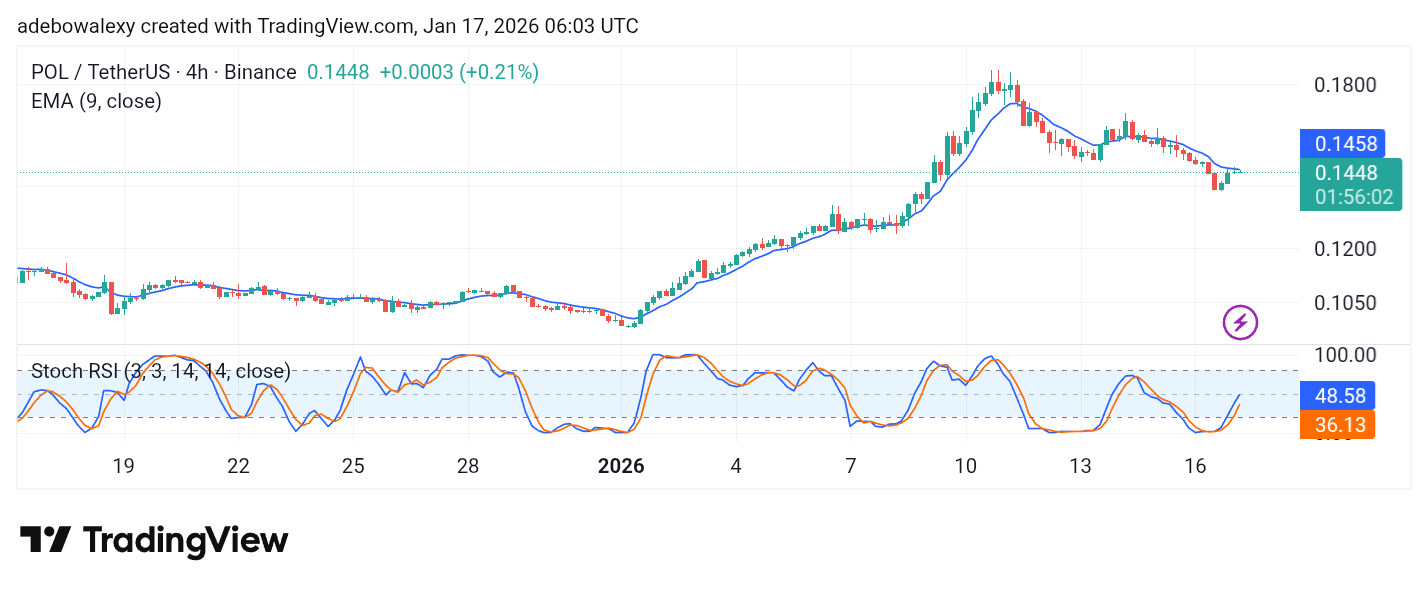Click the 10 date axis label

click(x=966, y=466)
